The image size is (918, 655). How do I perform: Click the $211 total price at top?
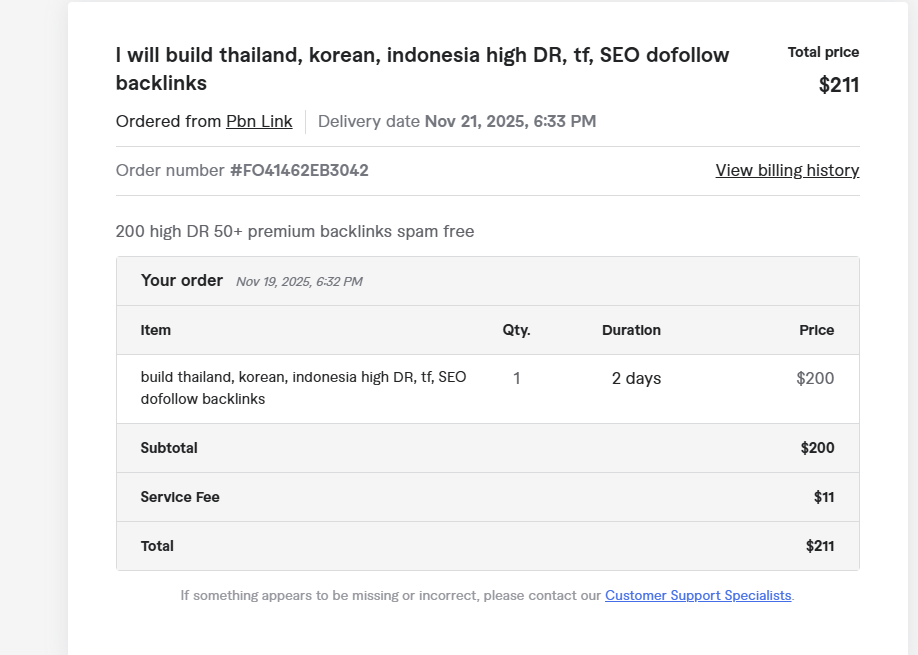838,85
